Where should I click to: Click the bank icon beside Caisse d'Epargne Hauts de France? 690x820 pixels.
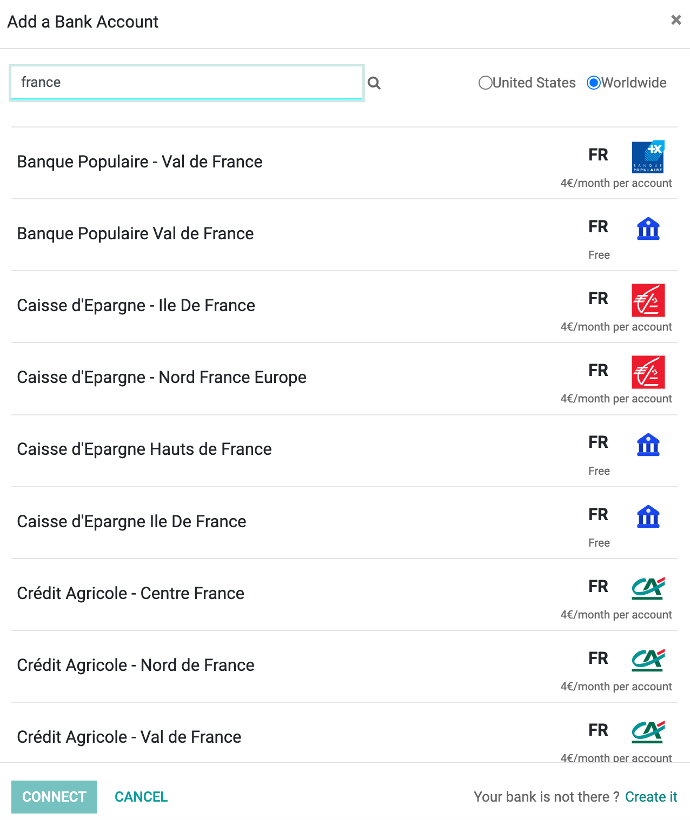648,445
